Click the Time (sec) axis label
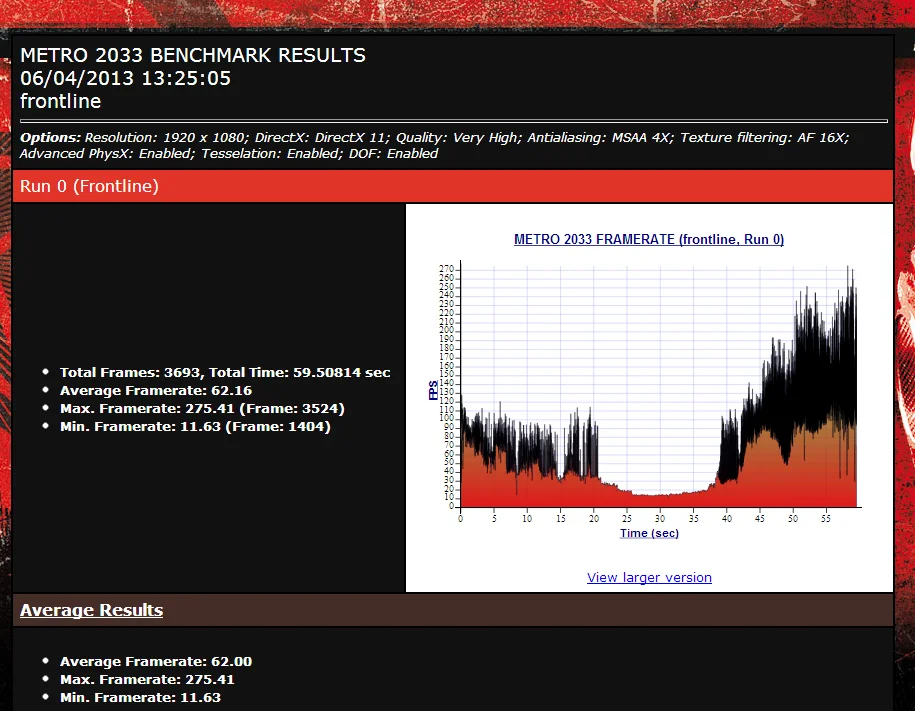 [649, 533]
